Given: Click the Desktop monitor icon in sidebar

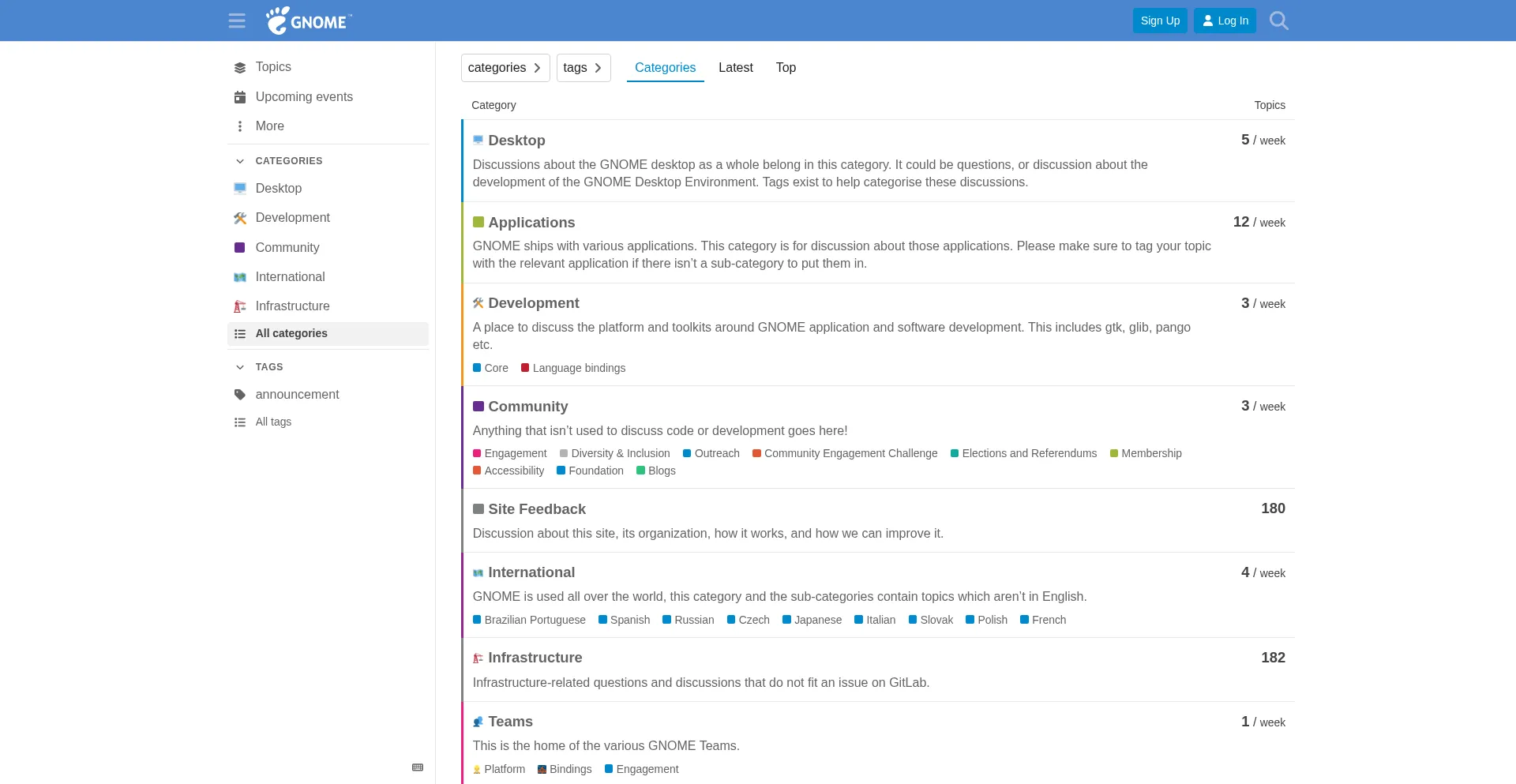Looking at the screenshot, I should (x=240, y=189).
